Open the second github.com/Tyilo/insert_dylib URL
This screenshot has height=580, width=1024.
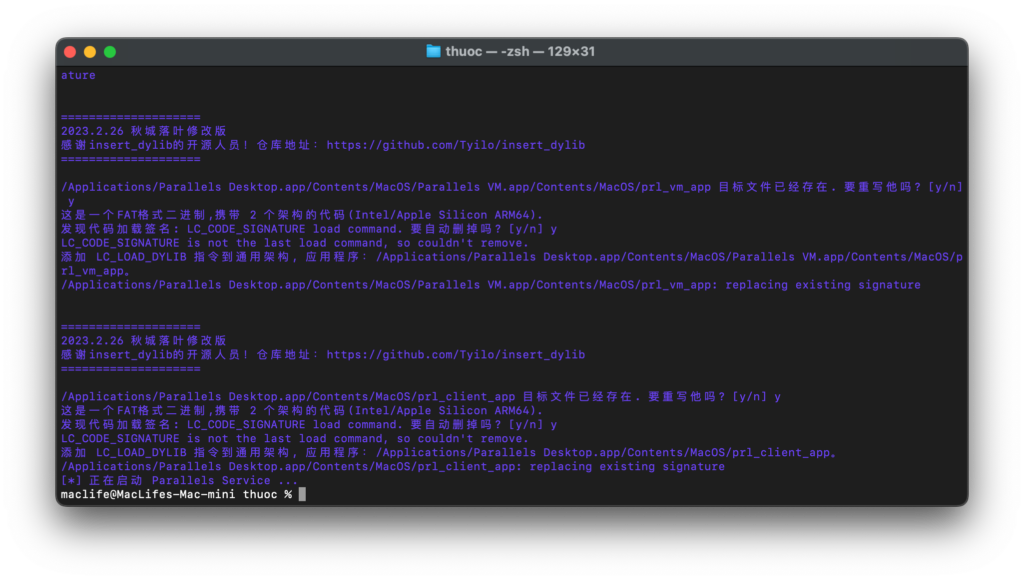click(455, 354)
